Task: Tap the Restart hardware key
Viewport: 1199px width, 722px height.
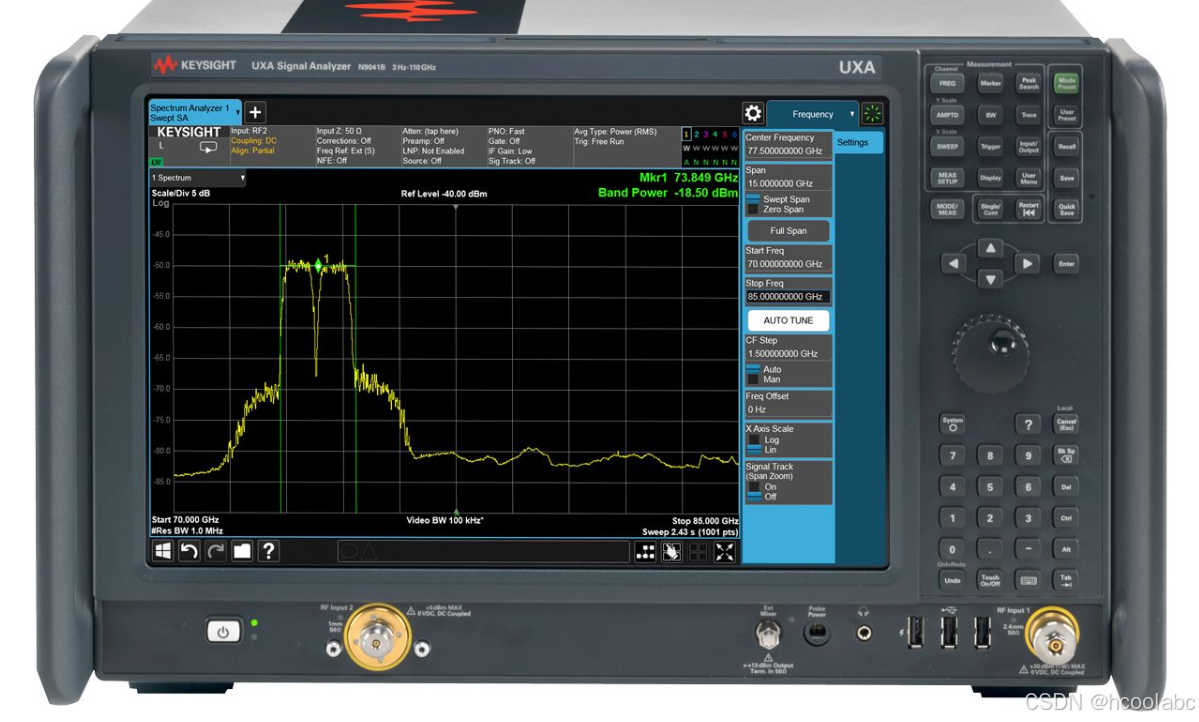Action: point(1028,209)
